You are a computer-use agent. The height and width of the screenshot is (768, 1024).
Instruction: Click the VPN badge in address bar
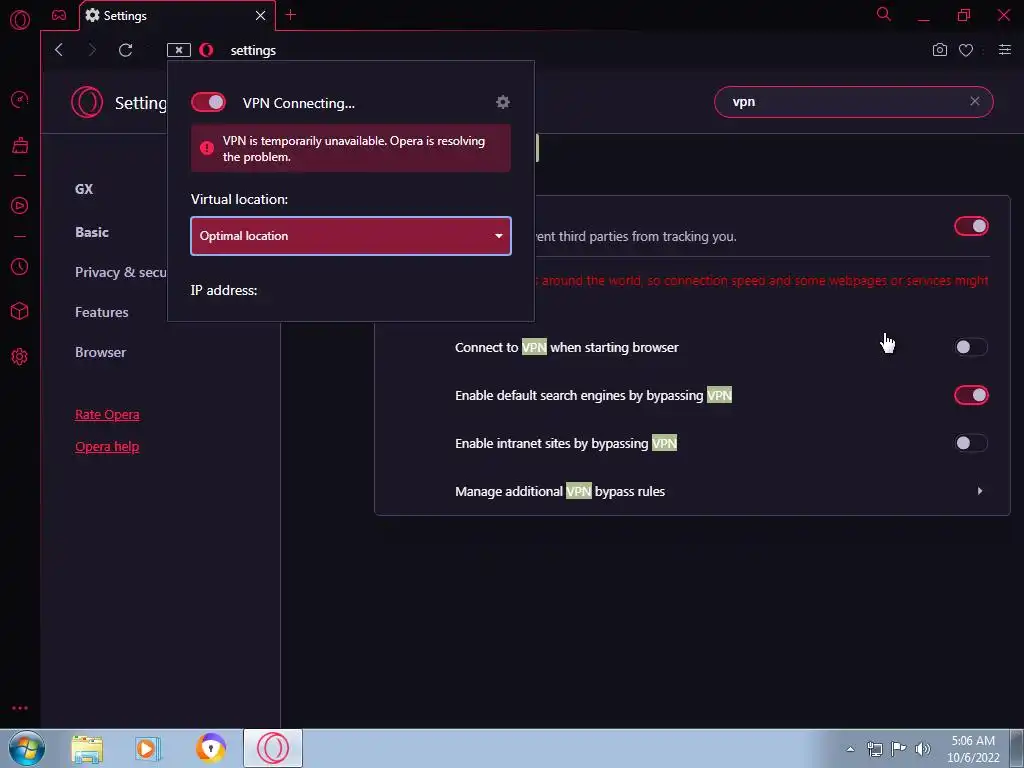pyautogui.click(x=178, y=50)
